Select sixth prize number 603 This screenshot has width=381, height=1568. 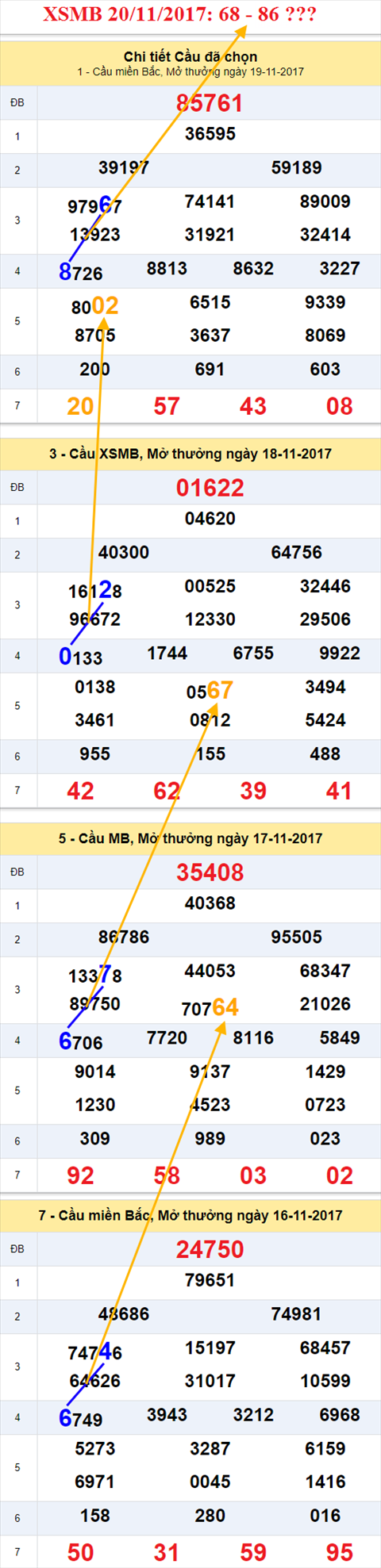[x=325, y=370]
